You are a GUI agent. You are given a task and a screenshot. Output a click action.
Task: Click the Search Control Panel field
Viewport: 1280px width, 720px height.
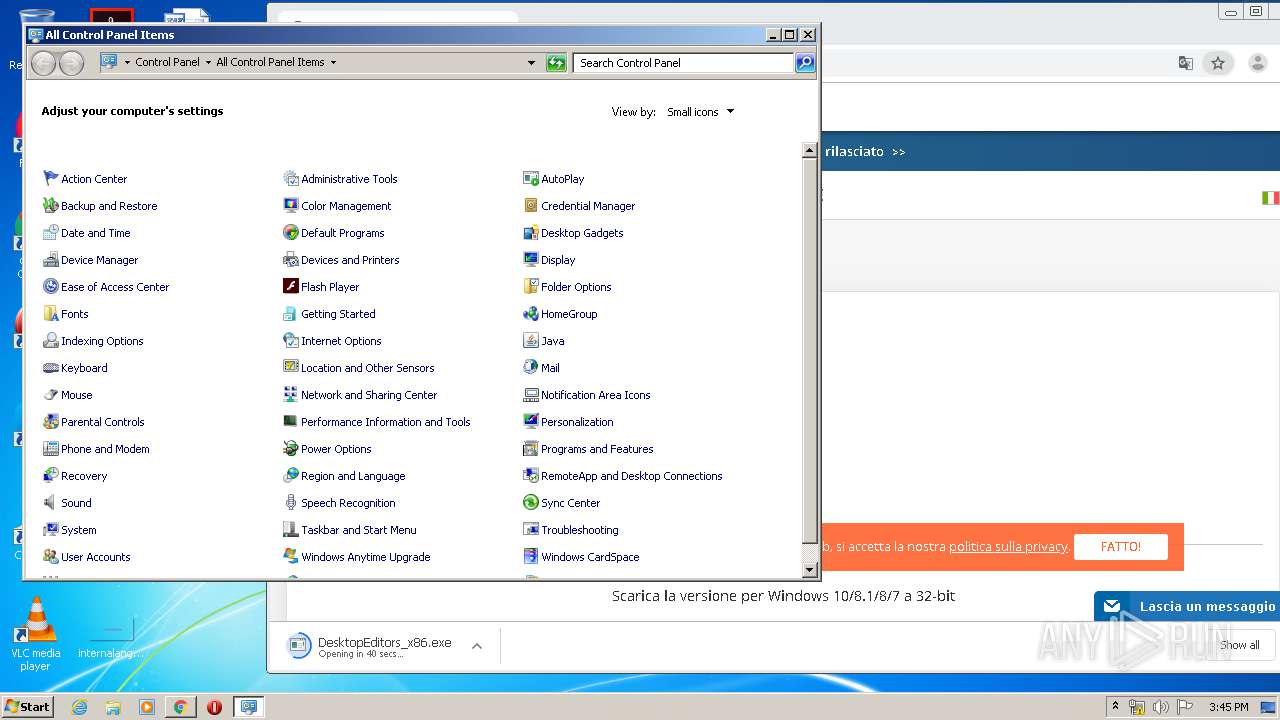point(685,63)
